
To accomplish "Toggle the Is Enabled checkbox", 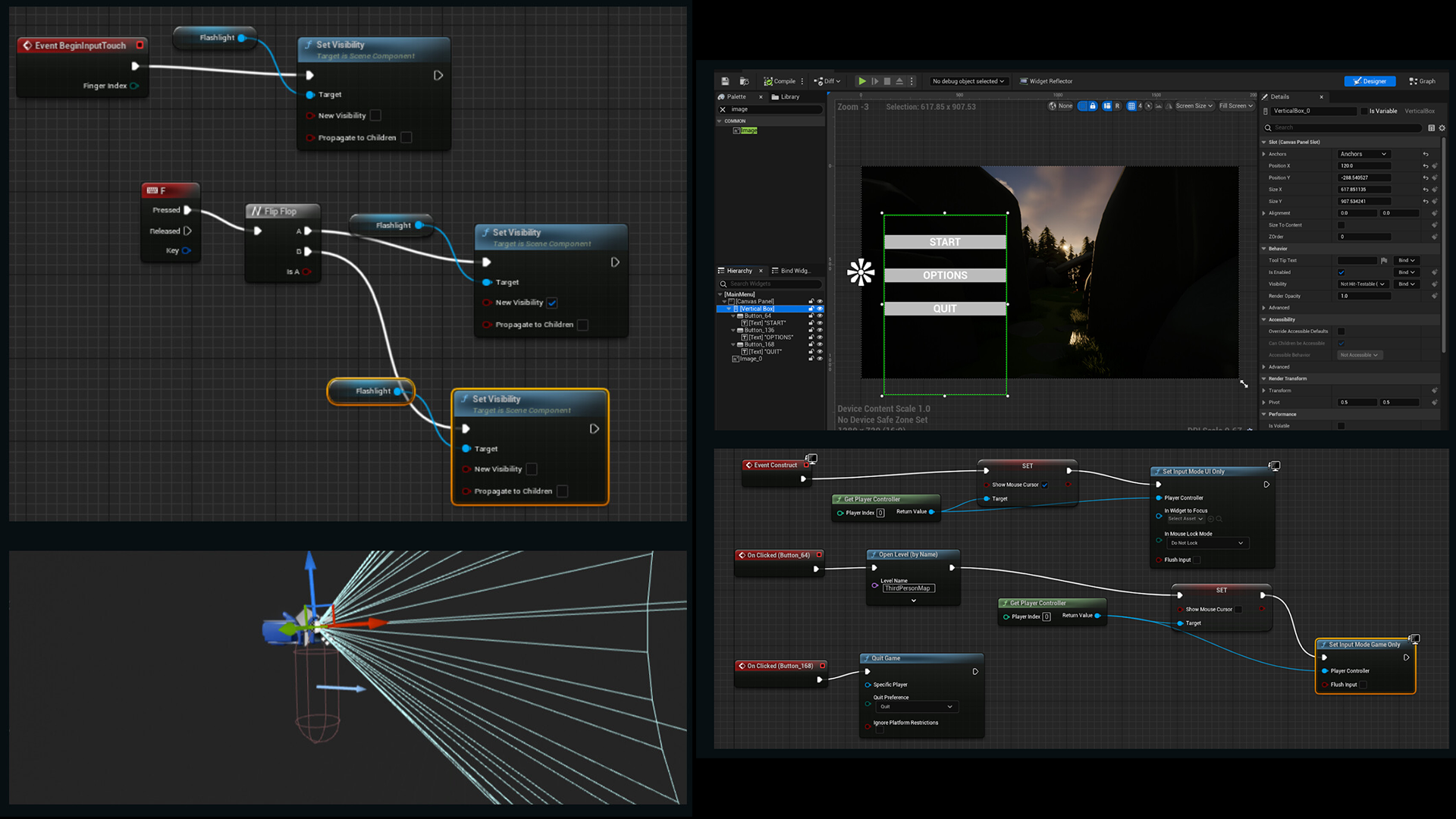I will [1341, 272].
